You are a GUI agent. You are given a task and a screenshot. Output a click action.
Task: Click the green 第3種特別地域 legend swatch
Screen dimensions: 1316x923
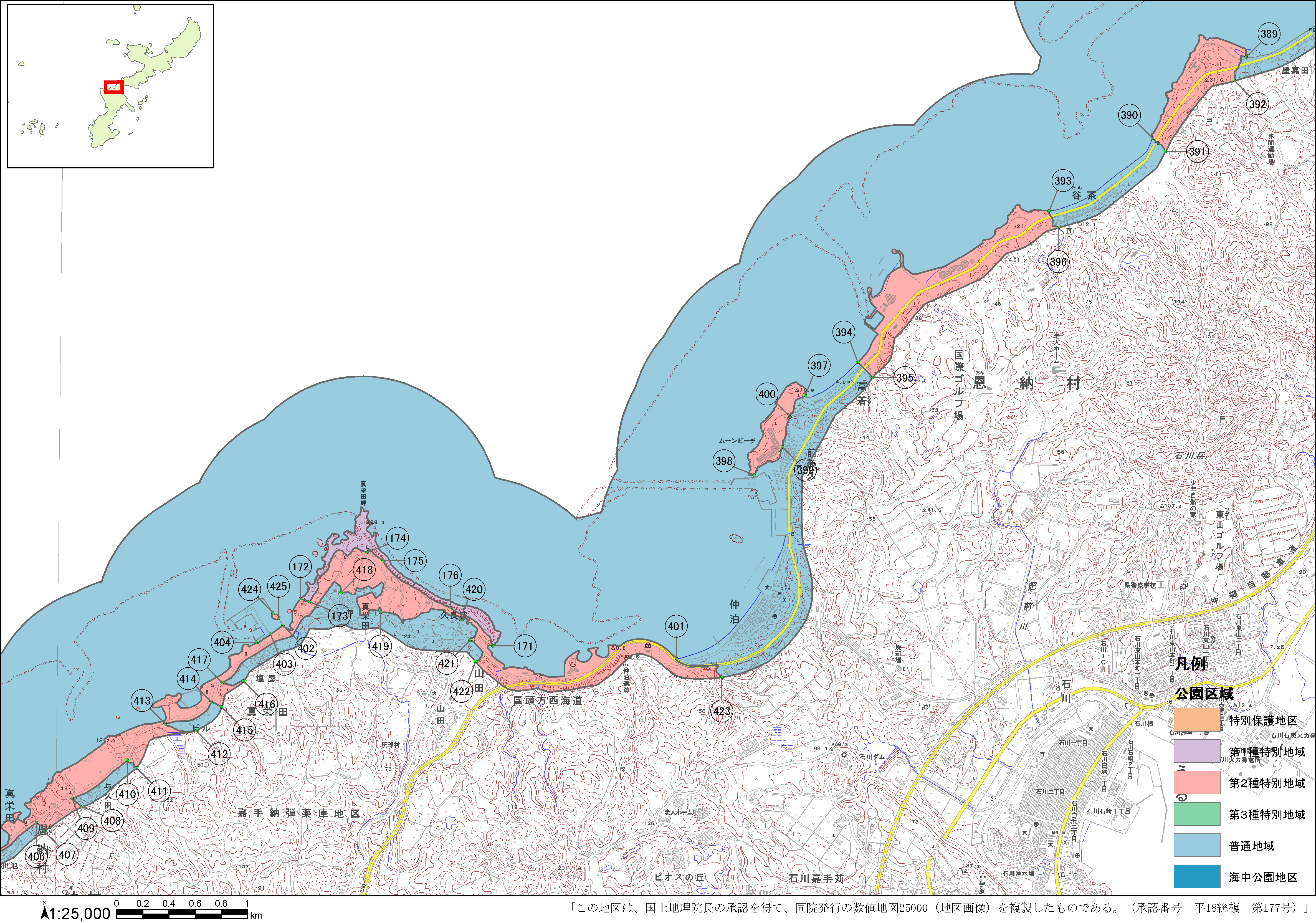coord(1197,814)
